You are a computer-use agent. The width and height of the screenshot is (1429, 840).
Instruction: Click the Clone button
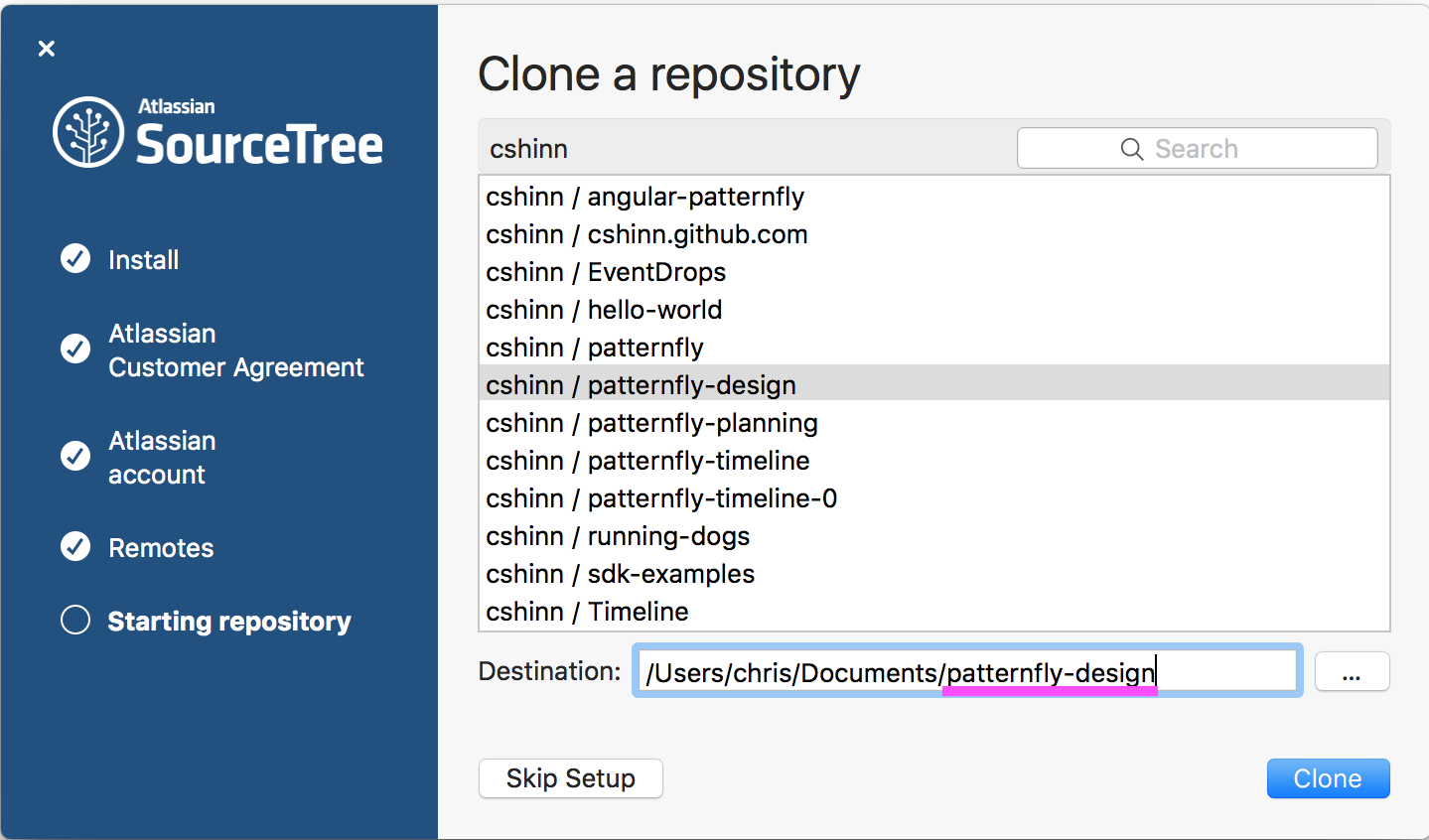point(1328,778)
